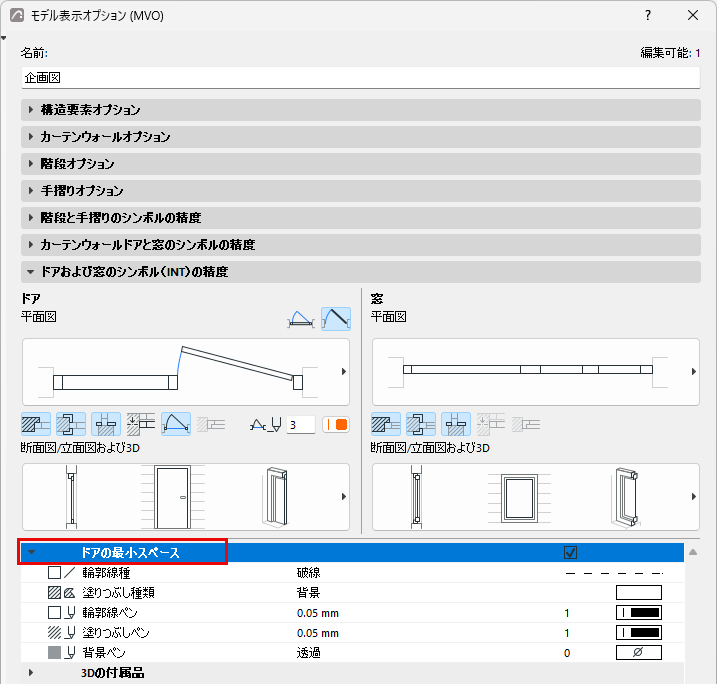Click pen number 0 in 背景ペン row
Viewport: 717px width, 684px height.
click(567, 653)
